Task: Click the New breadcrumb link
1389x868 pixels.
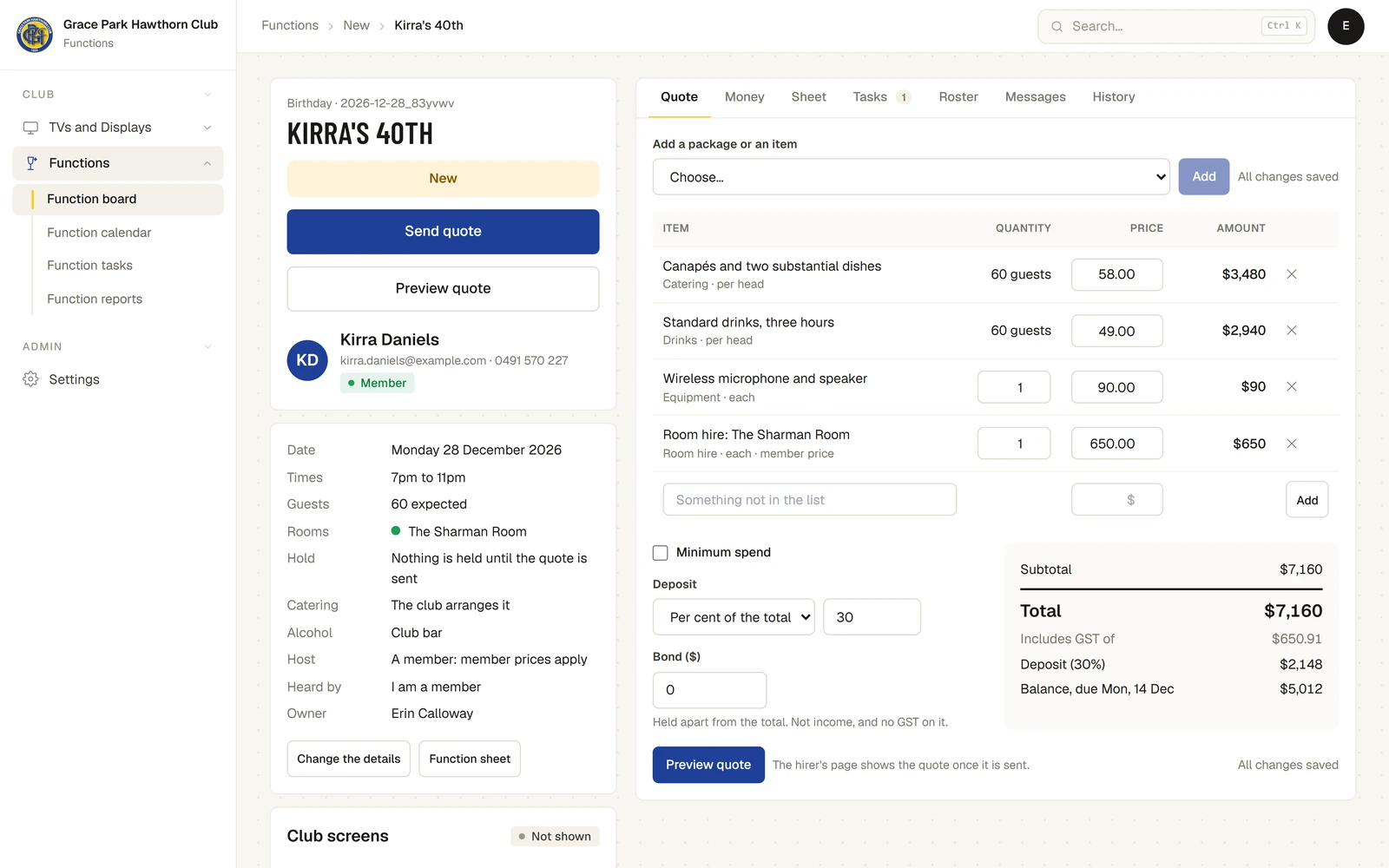Action: (356, 26)
